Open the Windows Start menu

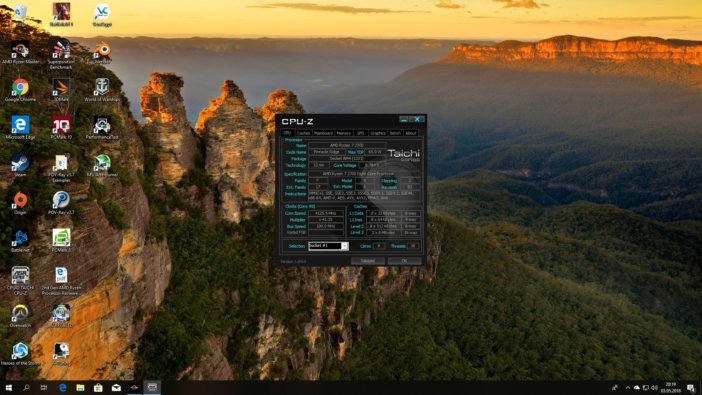[x=9, y=387]
